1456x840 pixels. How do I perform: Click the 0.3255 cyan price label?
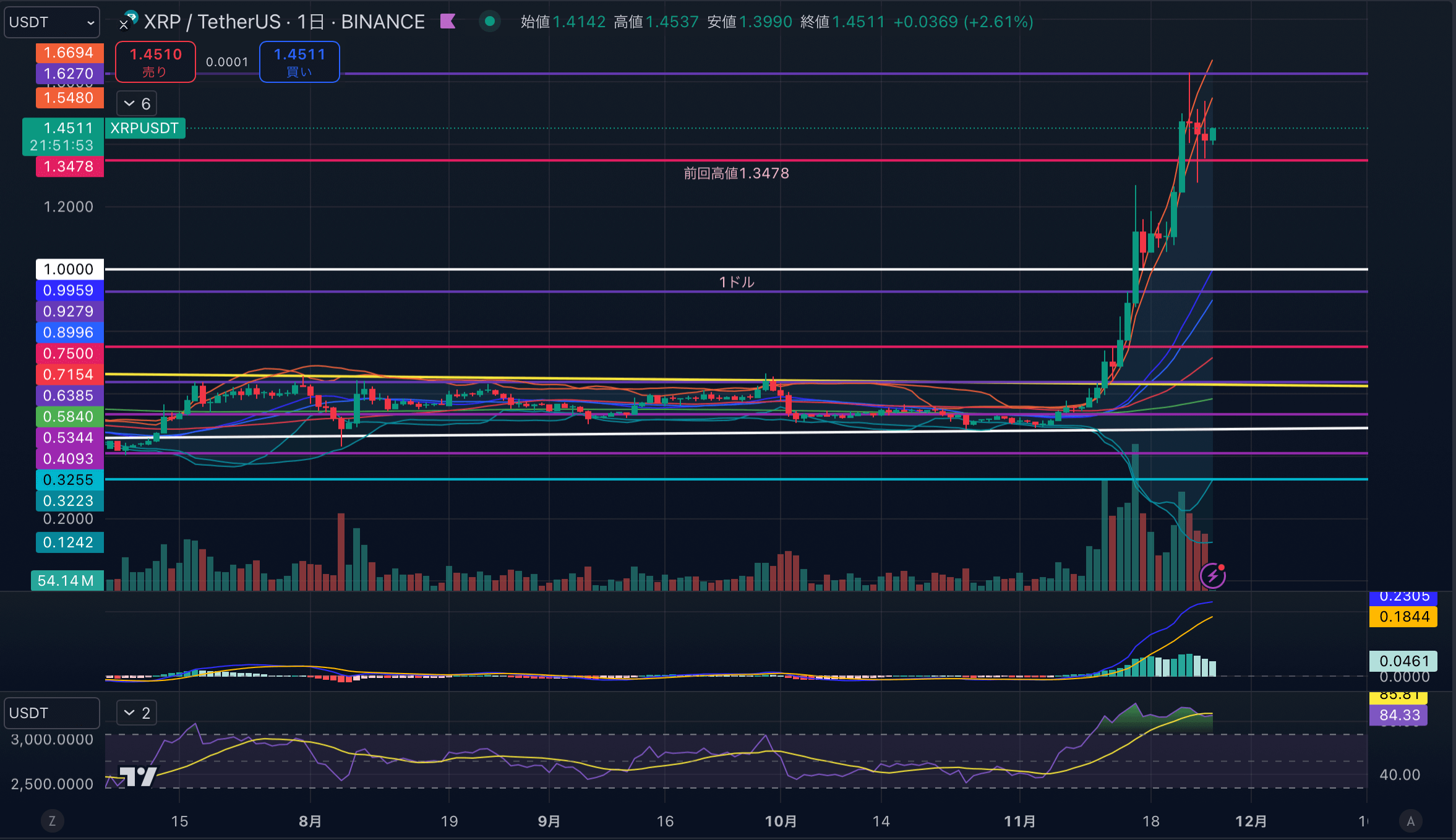tap(69, 479)
